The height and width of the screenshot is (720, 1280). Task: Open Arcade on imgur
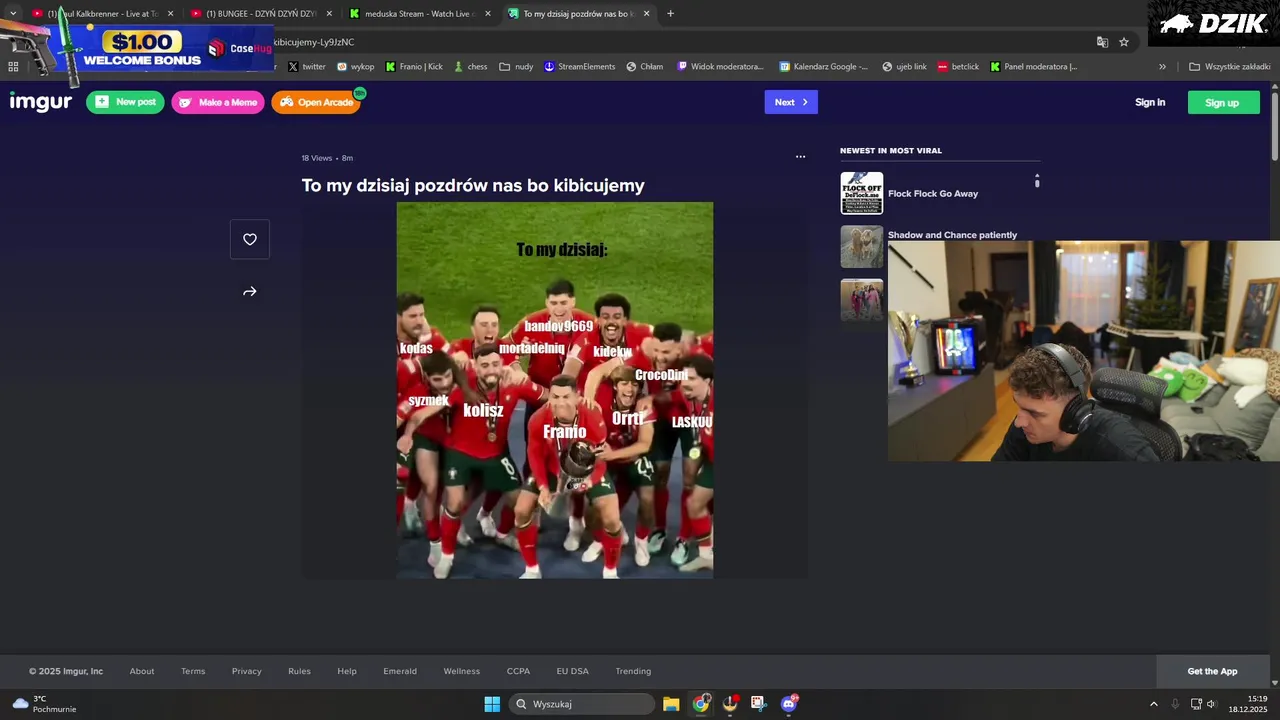tap(316, 102)
